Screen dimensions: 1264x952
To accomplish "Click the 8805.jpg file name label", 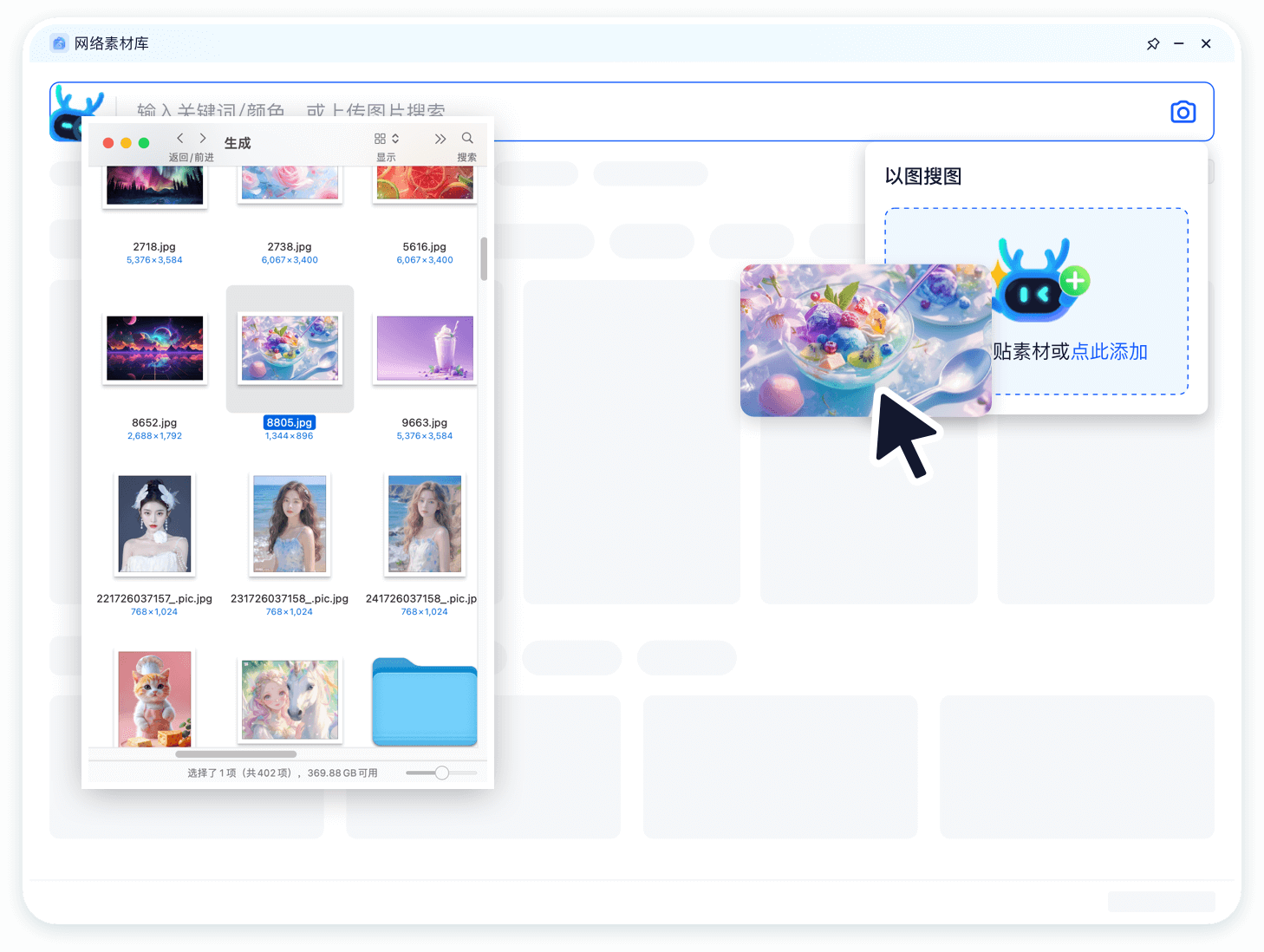I will [x=290, y=423].
